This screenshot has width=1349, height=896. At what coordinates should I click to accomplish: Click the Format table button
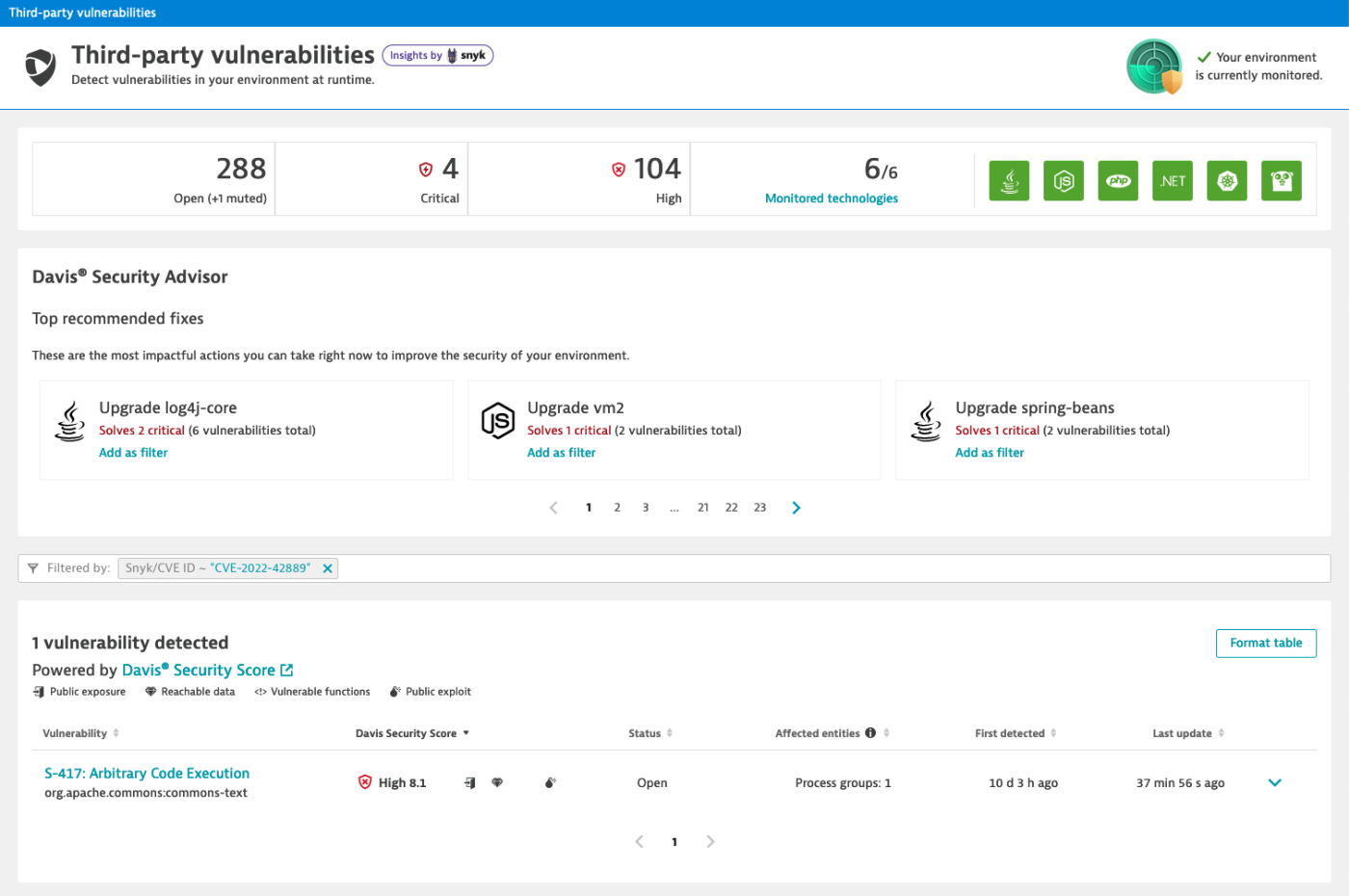tap(1265, 643)
